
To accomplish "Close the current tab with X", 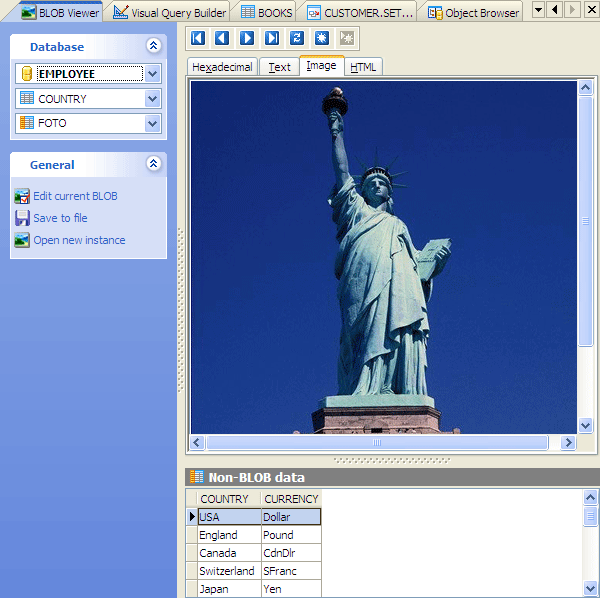I will [x=592, y=10].
